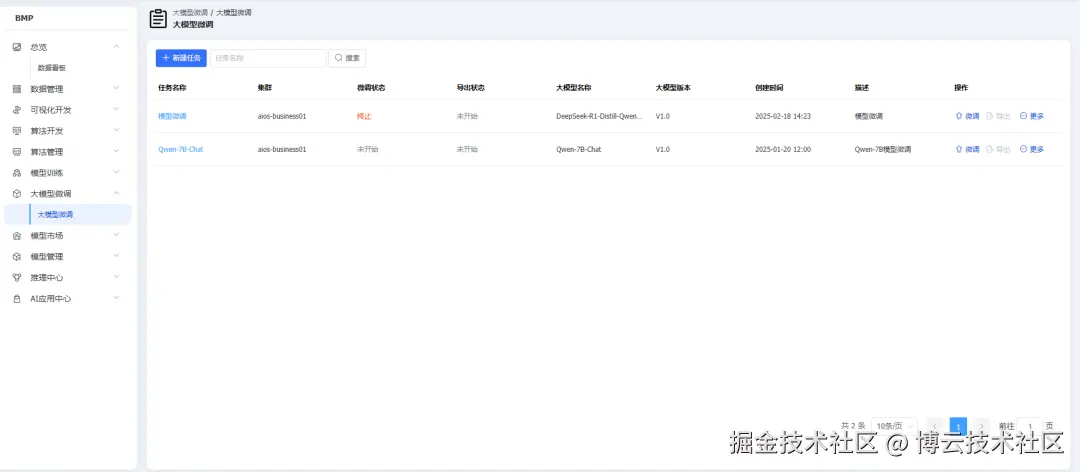
Task: Select the highlighted 大模型微调 submenu item
Action: [x=68, y=214]
